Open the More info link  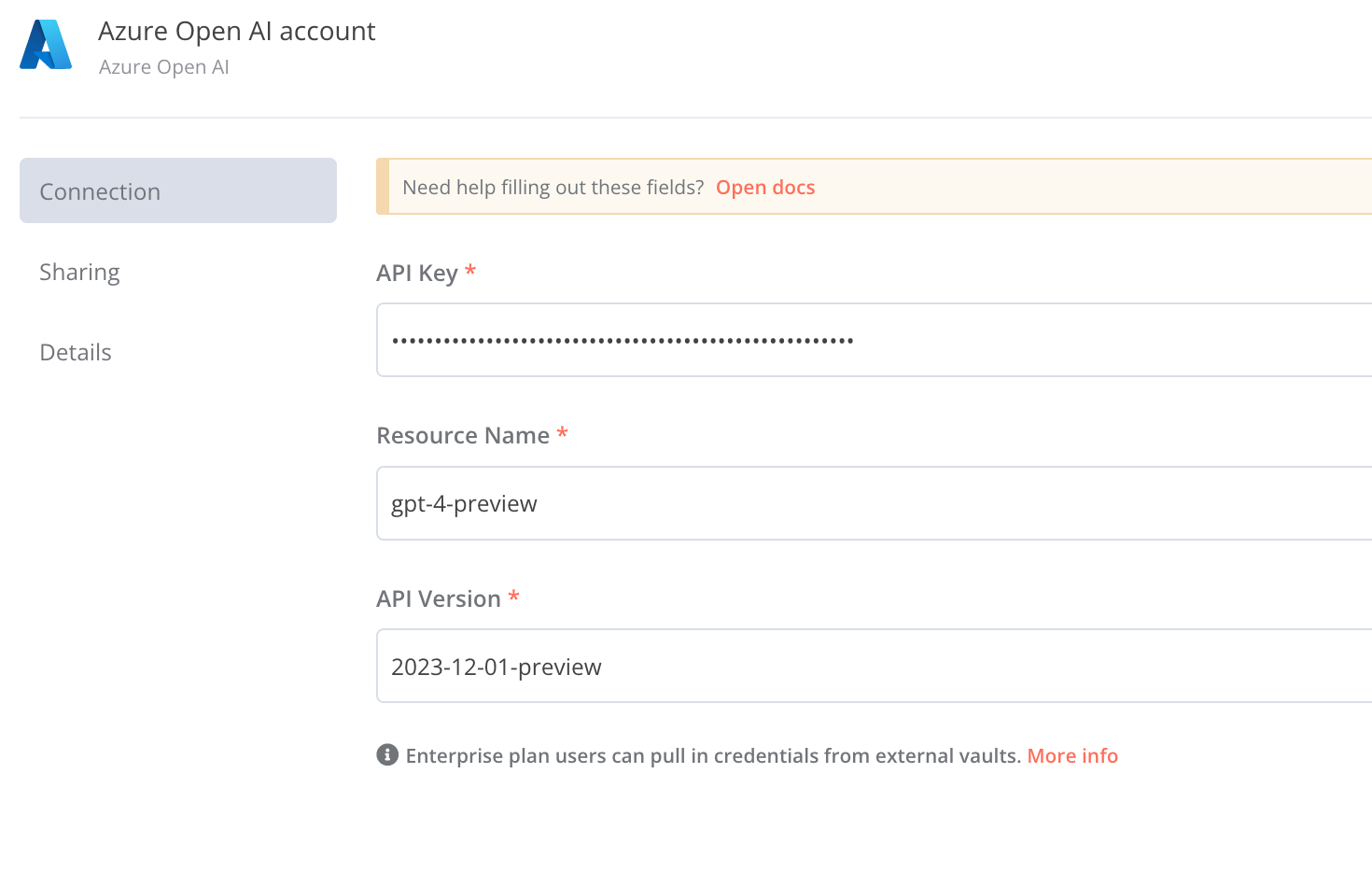(x=1072, y=755)
